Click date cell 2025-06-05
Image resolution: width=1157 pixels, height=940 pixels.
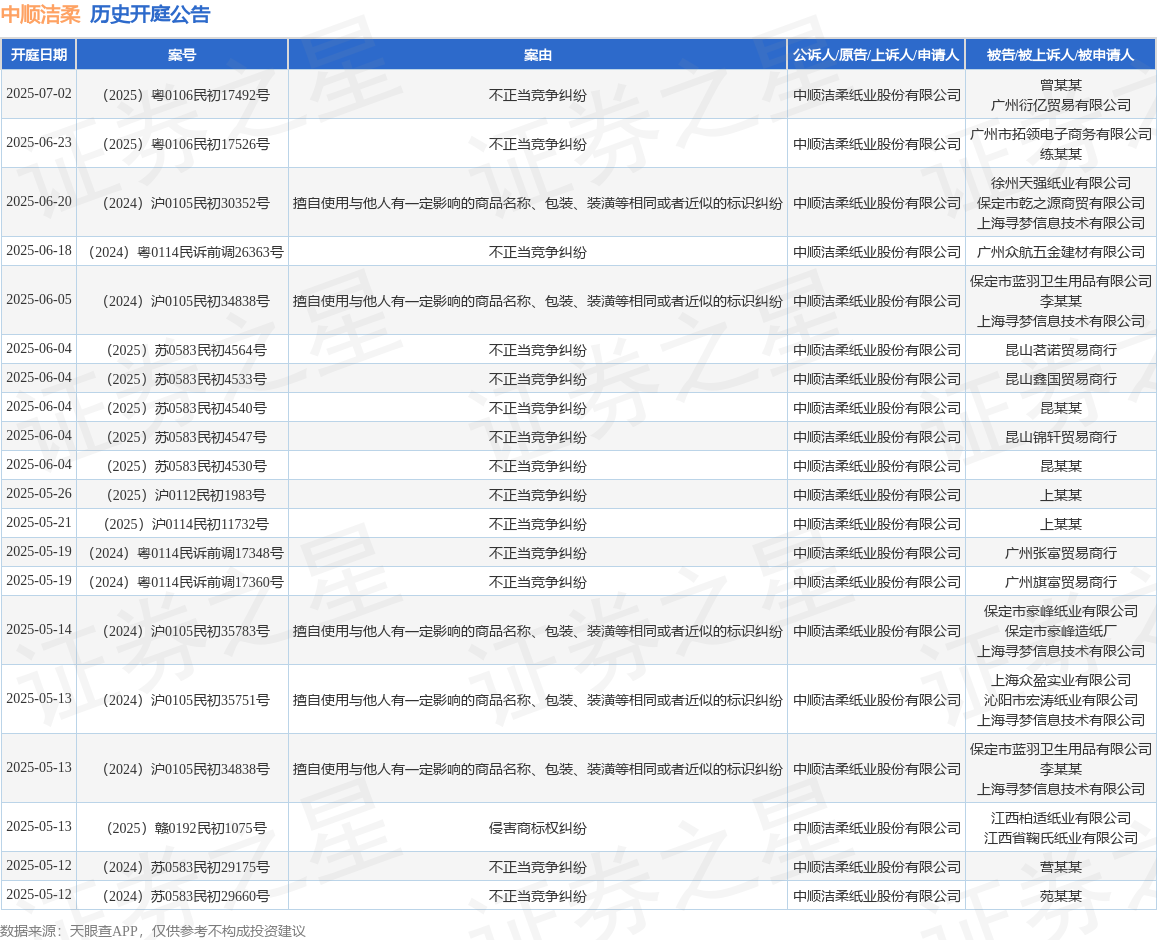[x=39, y=300]
